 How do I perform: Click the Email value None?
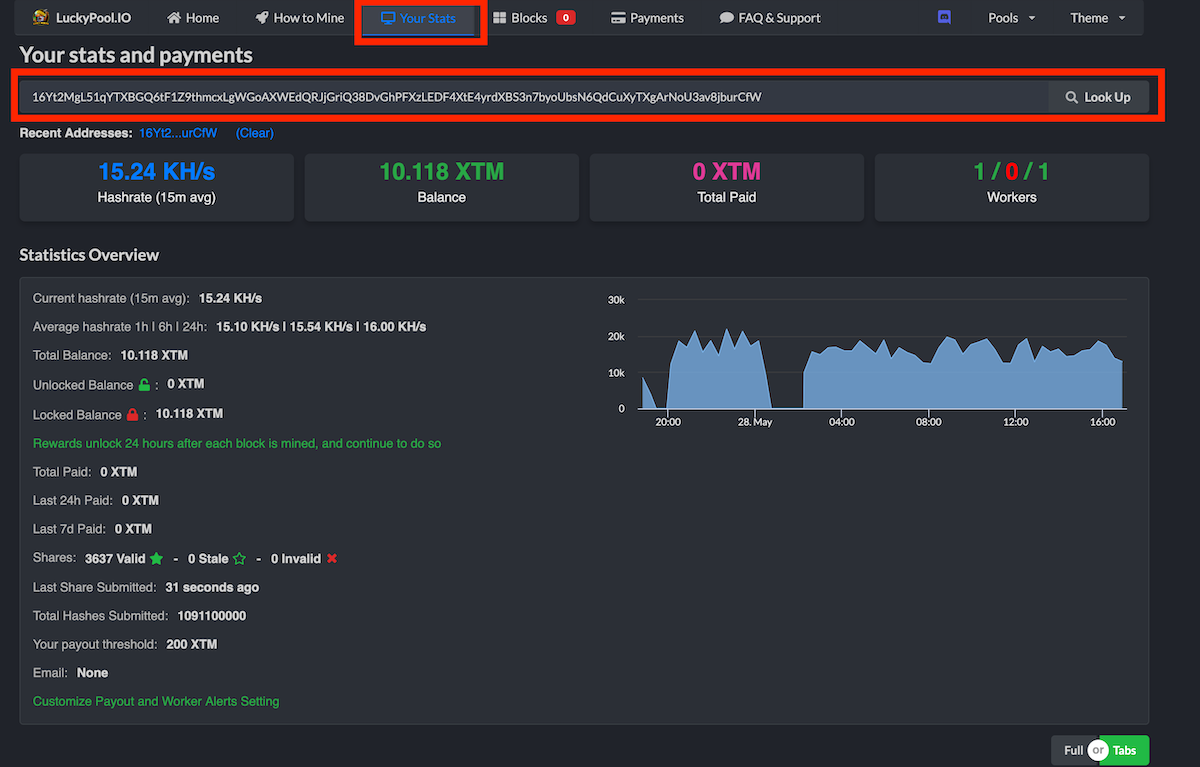[x=92, y=673]
